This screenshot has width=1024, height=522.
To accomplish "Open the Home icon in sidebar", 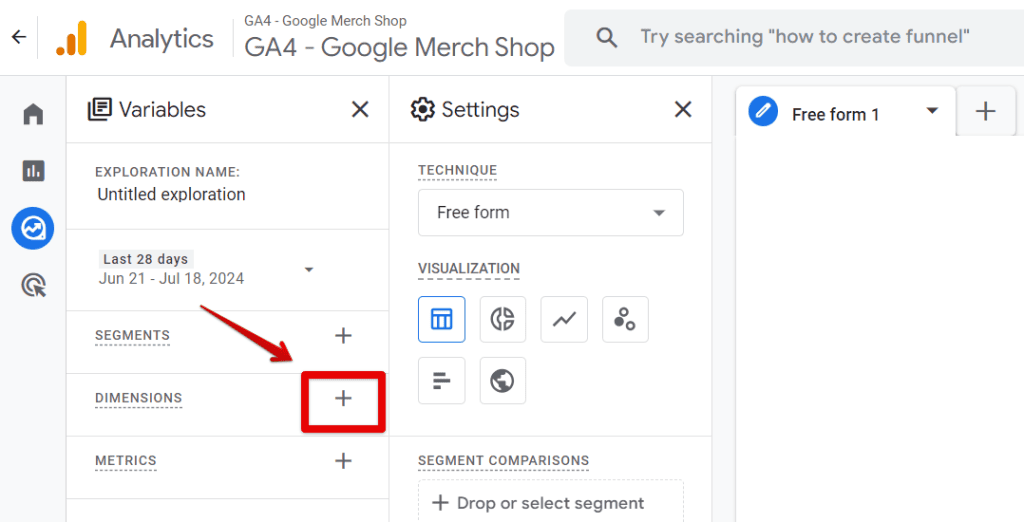I will point(33,114).
